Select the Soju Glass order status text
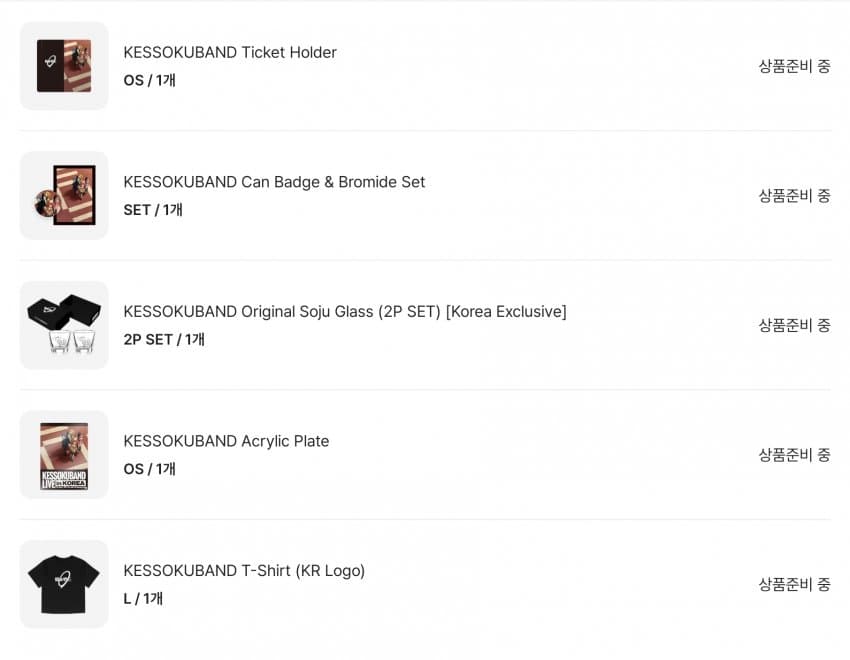 [794, 325]
